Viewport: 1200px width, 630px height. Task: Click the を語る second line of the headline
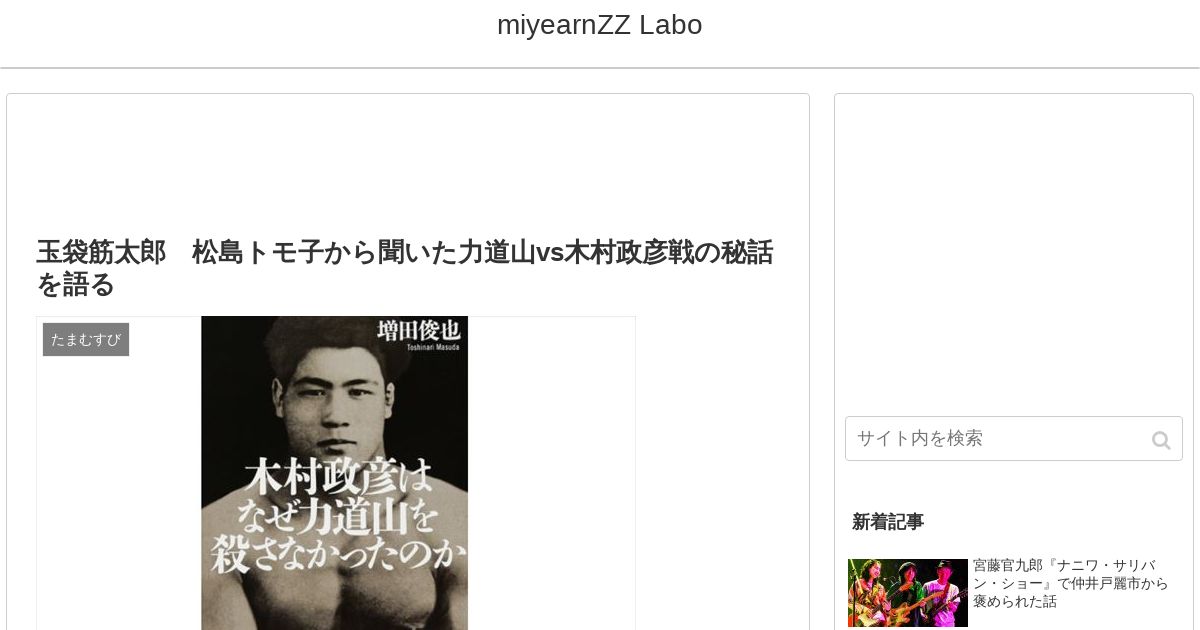[x=76, y=285]
